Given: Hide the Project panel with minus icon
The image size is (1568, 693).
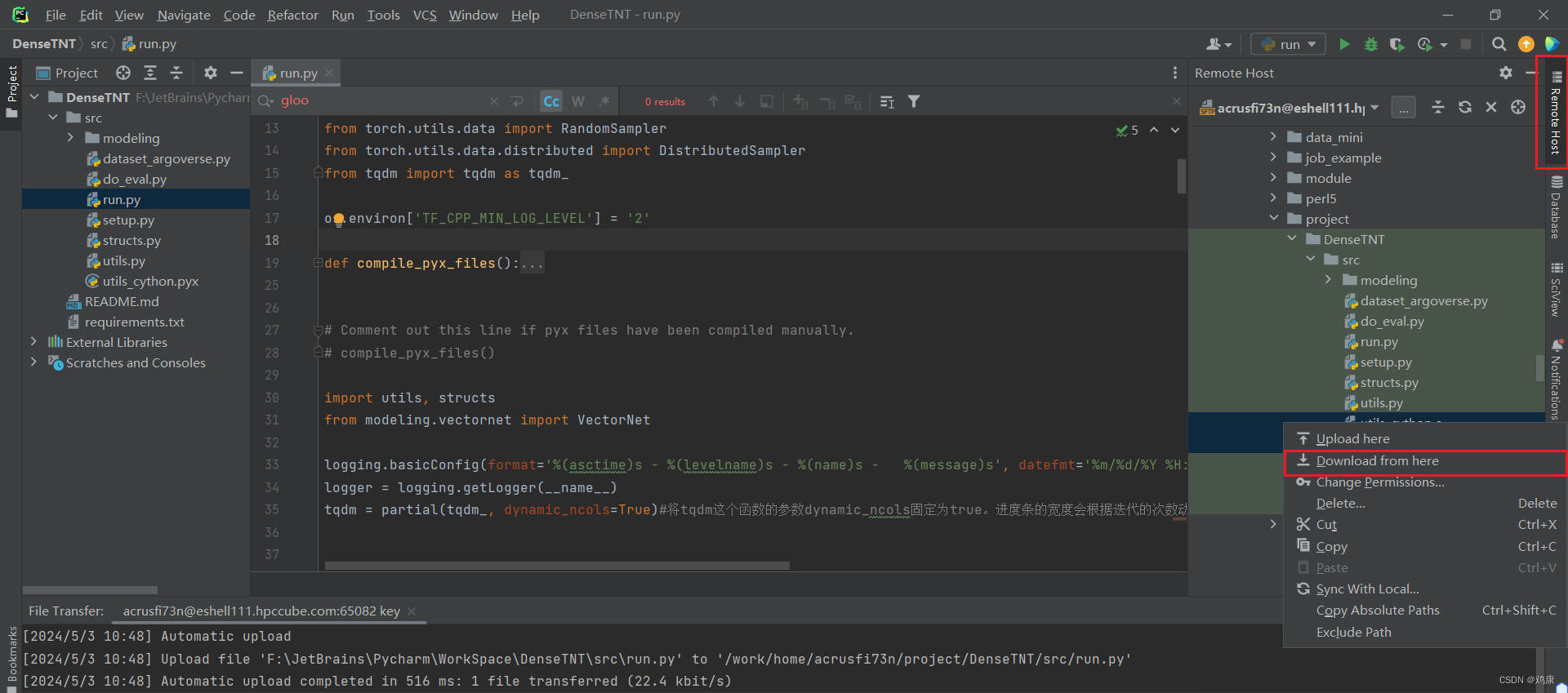Looking at the screenshot, I should (237, 73).
